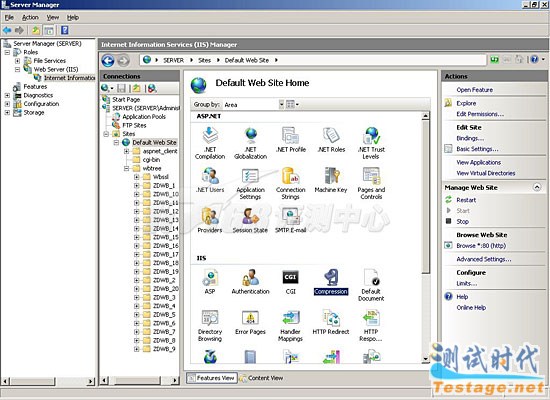Click Open Feature in Actions pane
Viewport: 550px width, 400px height.
(475, 90)
